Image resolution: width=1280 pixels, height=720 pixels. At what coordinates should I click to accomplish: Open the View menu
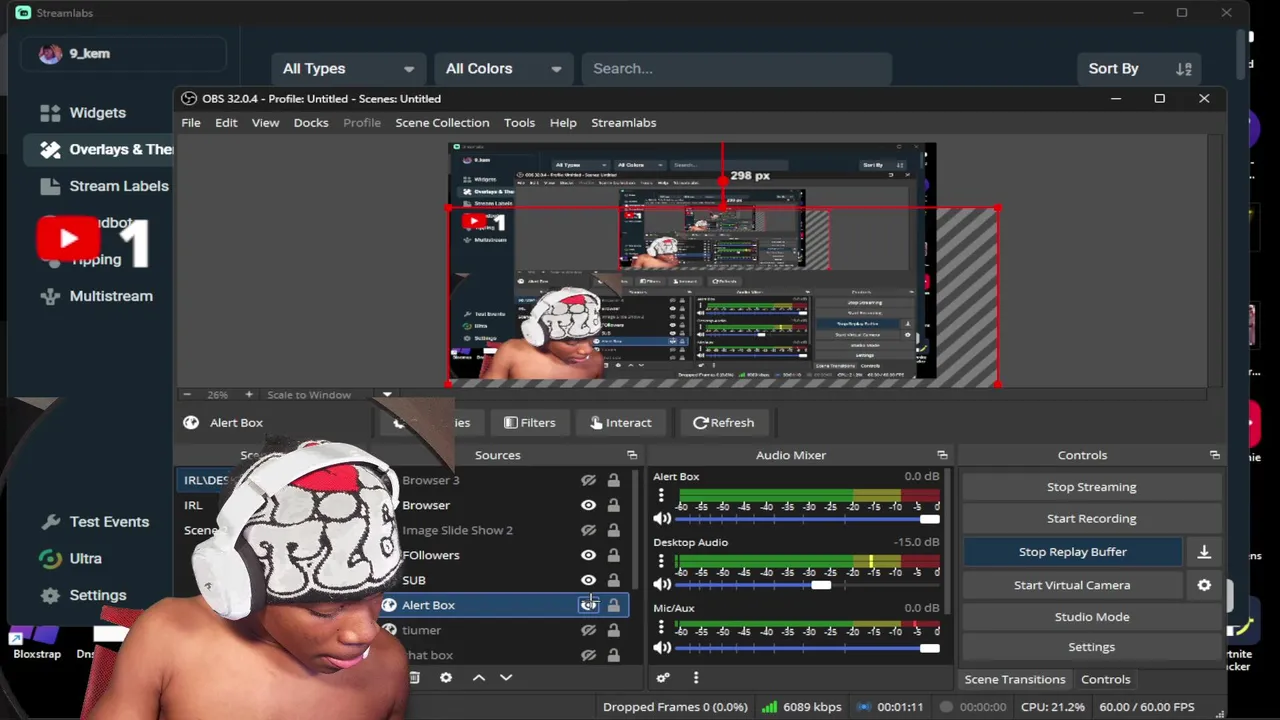pyautogui.click(x=265, y=123)
